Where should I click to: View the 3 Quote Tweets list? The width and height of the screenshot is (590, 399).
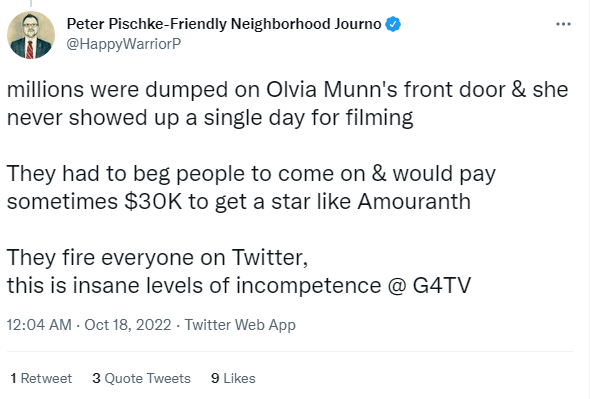point(141,378)
